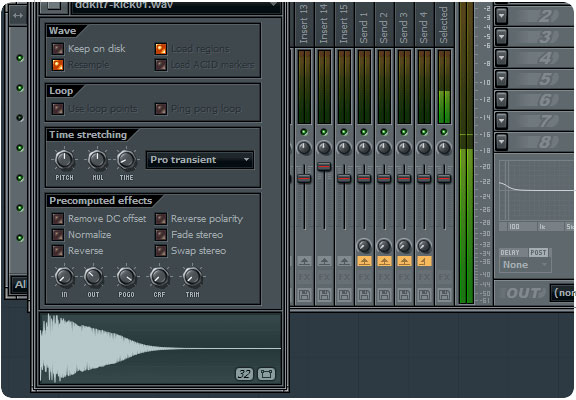The image size is (576, 400).
Task: Toggle the POST button next to DELAY
Action: tap(538, 253)
